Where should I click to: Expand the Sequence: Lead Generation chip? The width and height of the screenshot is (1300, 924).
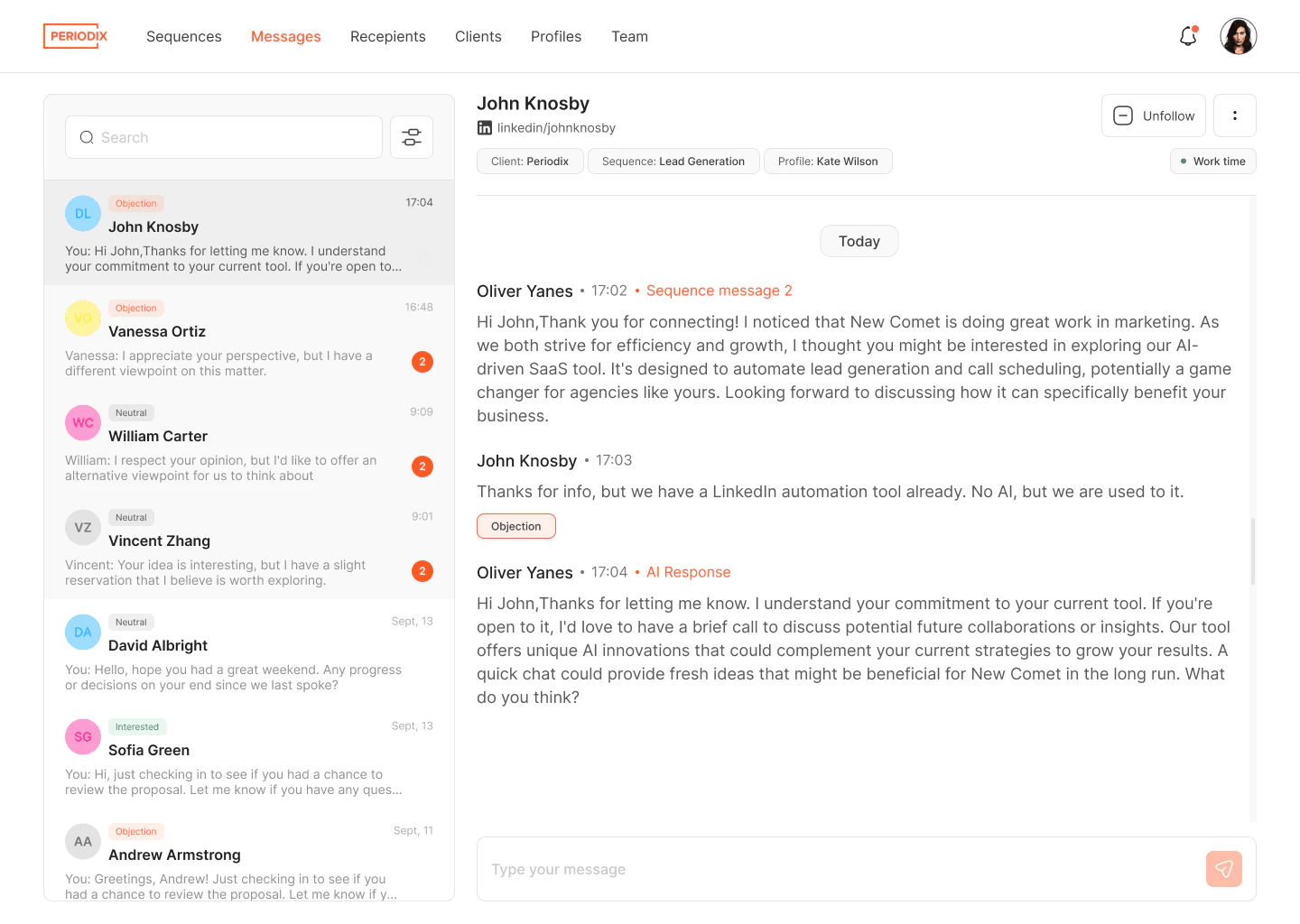click(673, 162)
